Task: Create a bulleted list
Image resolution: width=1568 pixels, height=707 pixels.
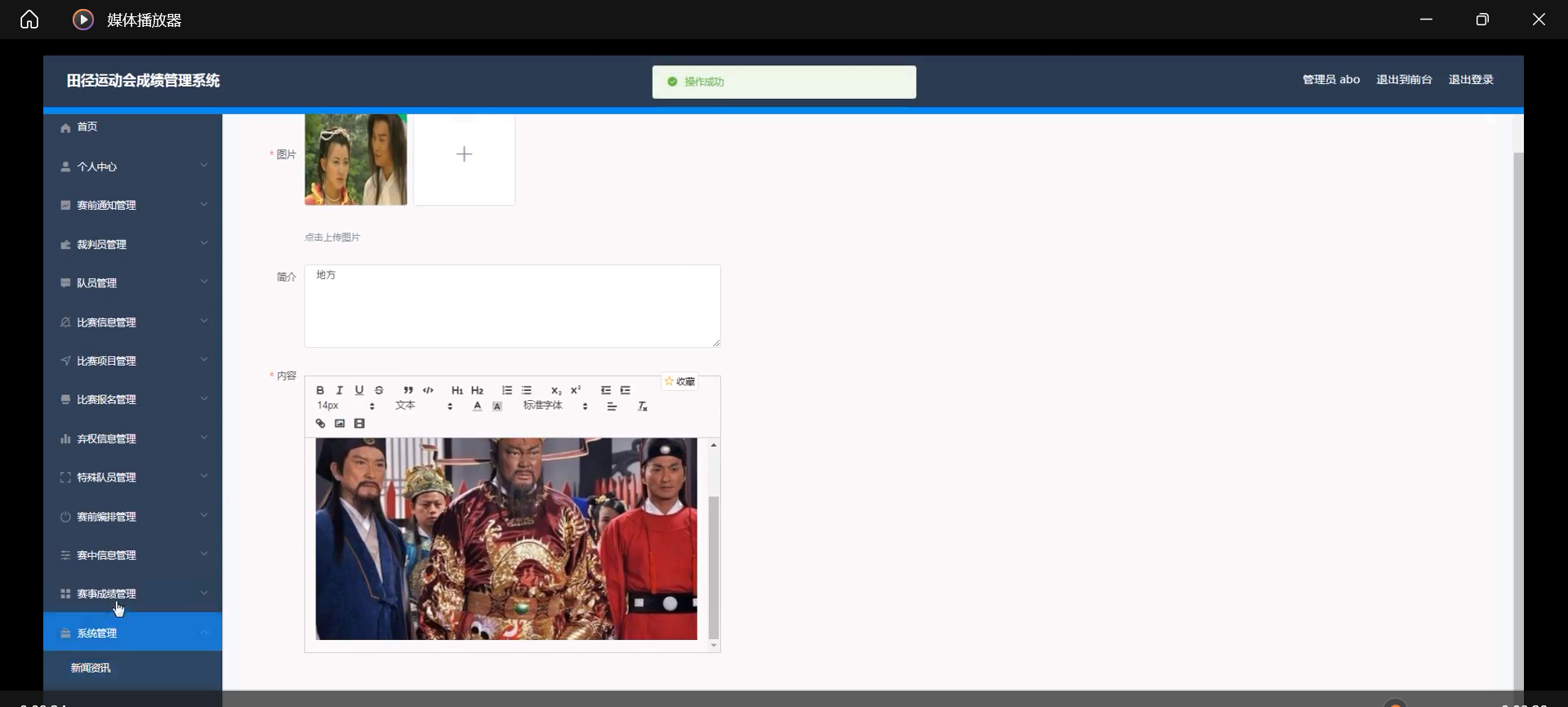Action: [x=527, y=390]
